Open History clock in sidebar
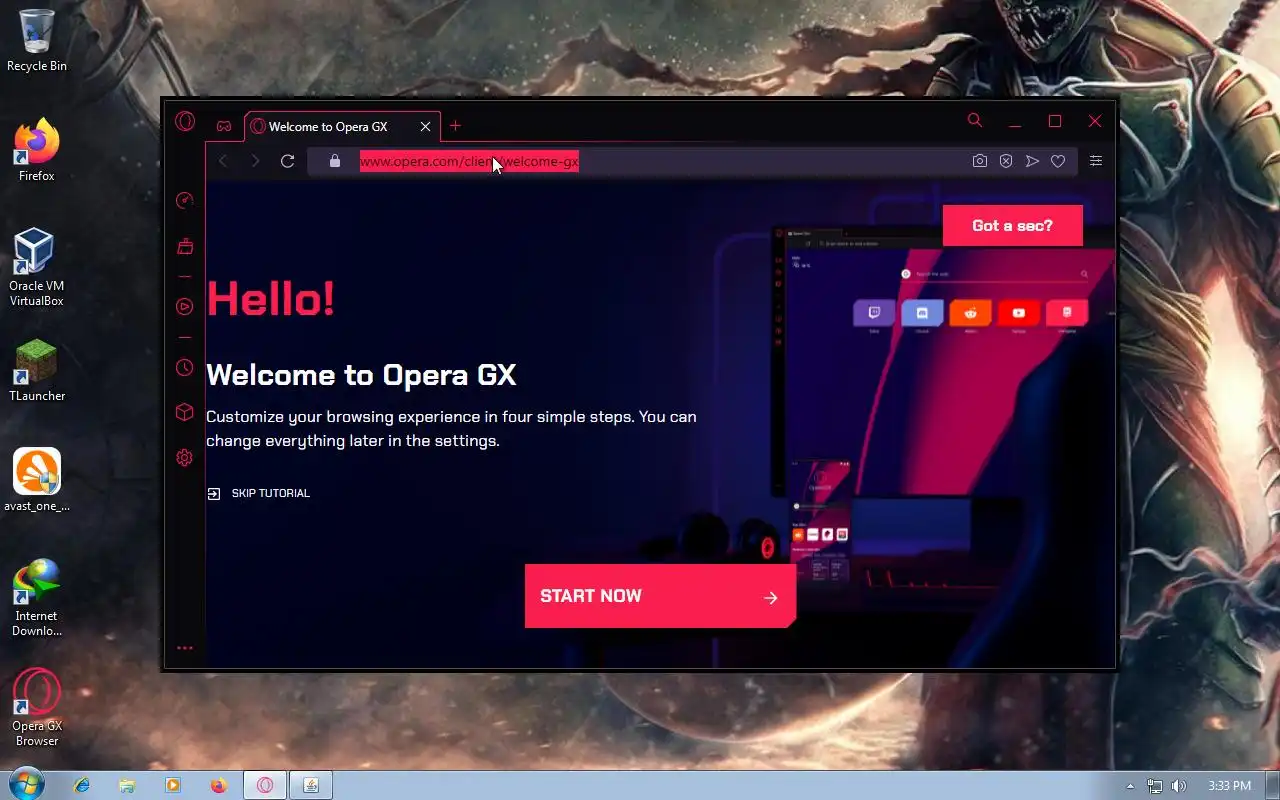This screenshot has height=800, width=1280. click(x=184, y=368)
